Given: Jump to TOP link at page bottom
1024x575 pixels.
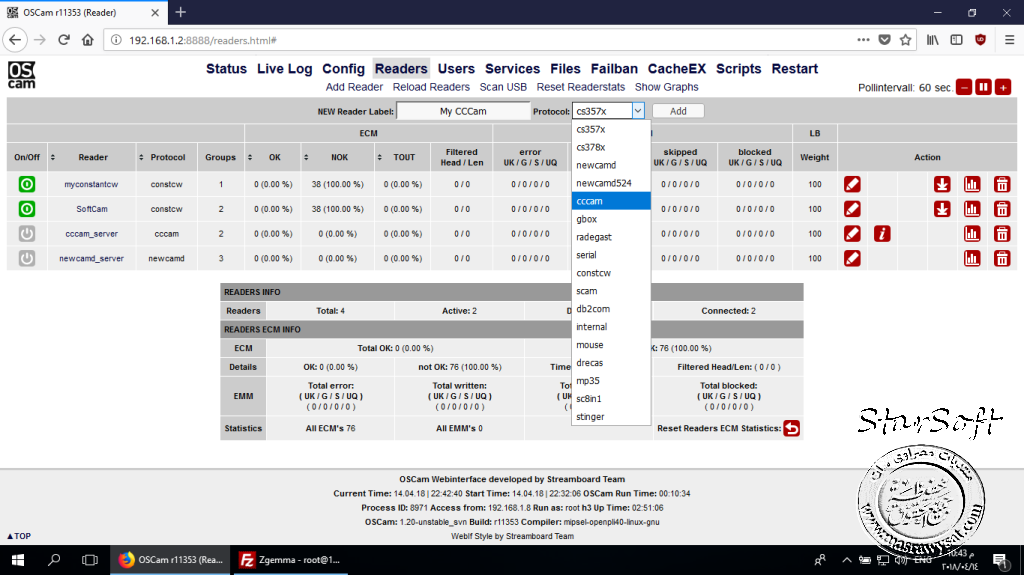Looking at the screenshot, I should pos(19,536).
